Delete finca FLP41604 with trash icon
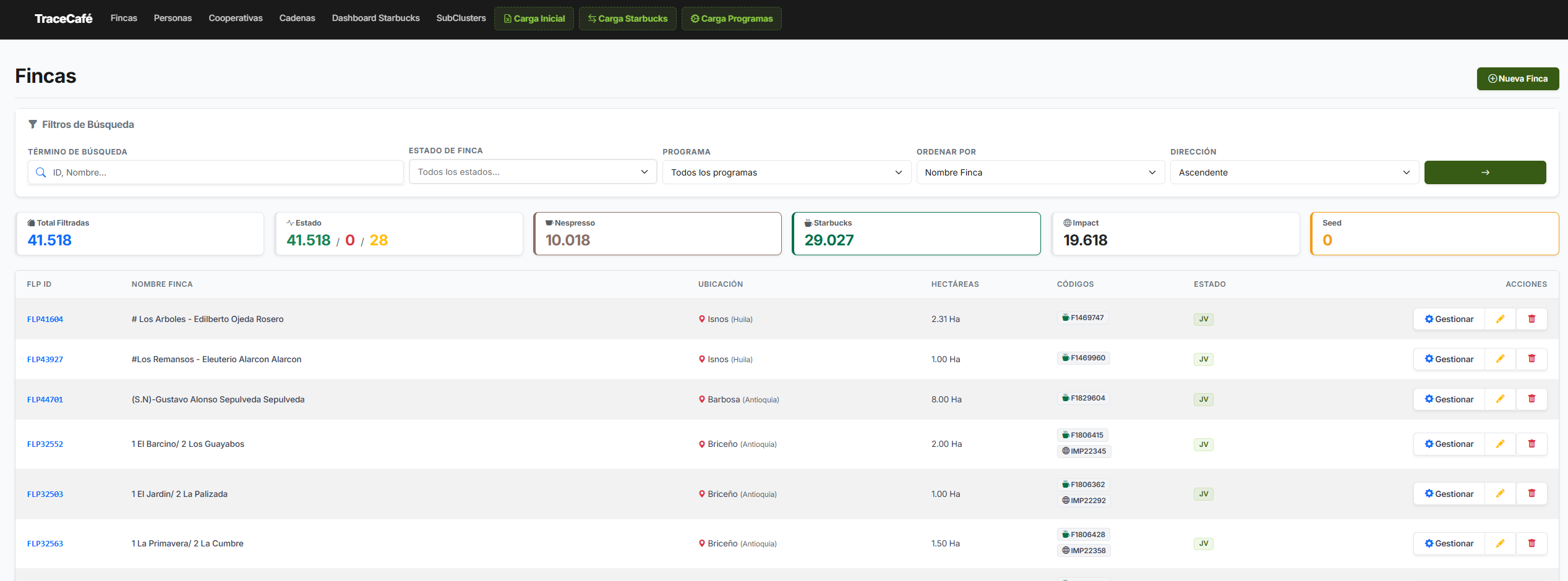Viewport: 1568px width, 581px height. (x=1532, y=319)
